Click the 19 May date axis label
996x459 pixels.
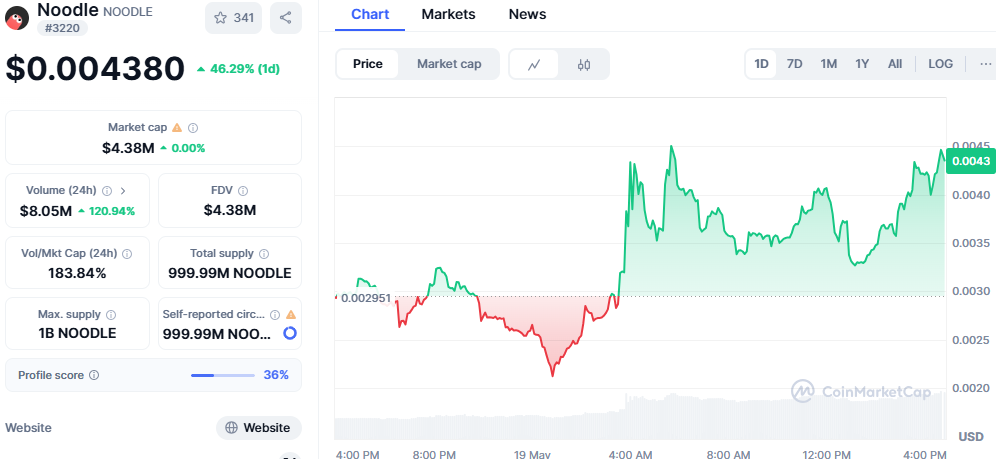point(534,455)
